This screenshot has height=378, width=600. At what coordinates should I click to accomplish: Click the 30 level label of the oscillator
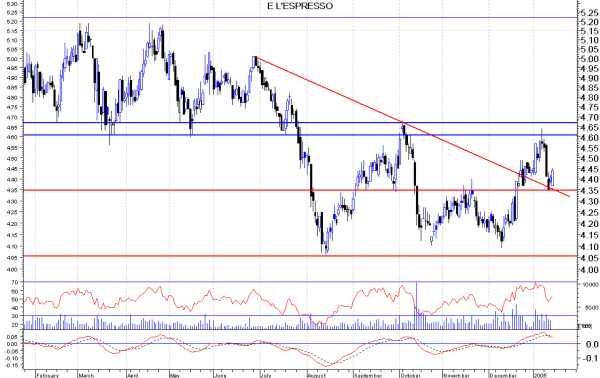(x=15, y=316)
